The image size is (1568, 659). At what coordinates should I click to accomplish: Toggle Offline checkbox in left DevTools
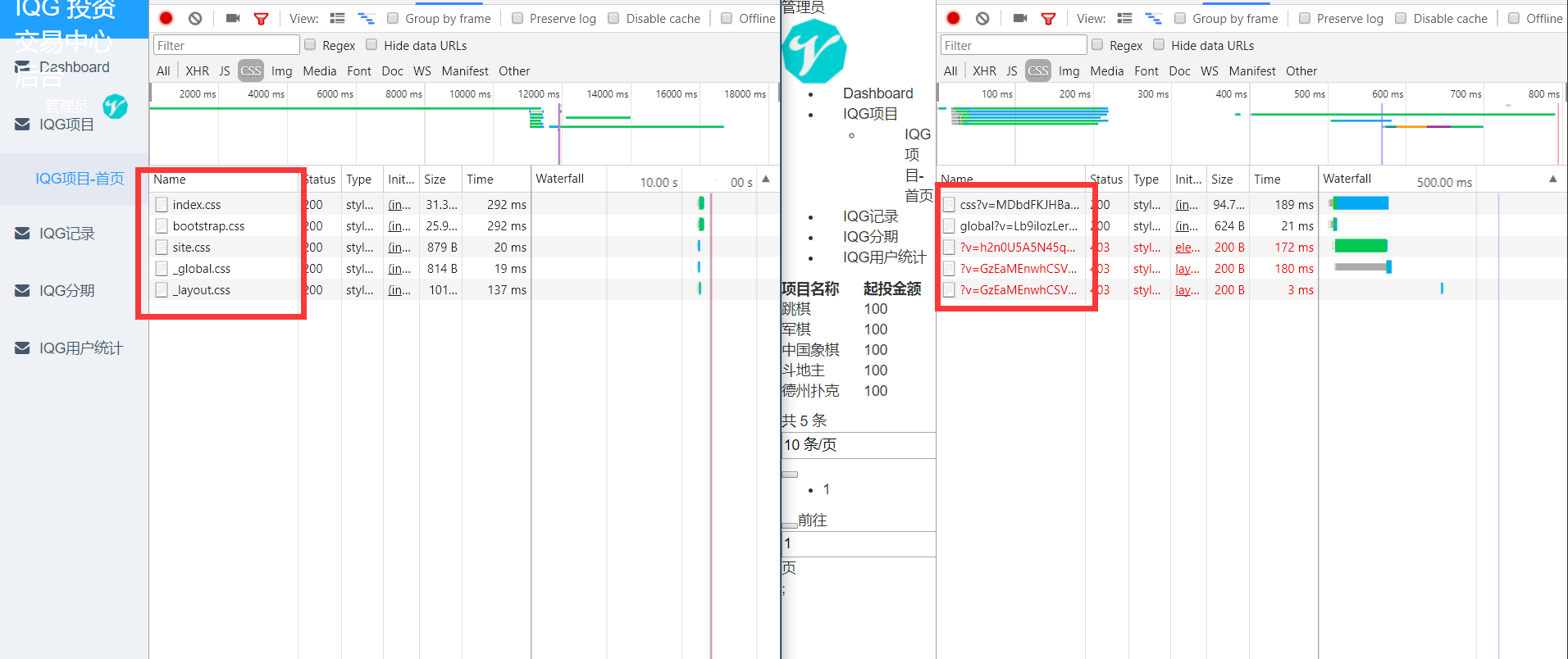click(727, 18)
